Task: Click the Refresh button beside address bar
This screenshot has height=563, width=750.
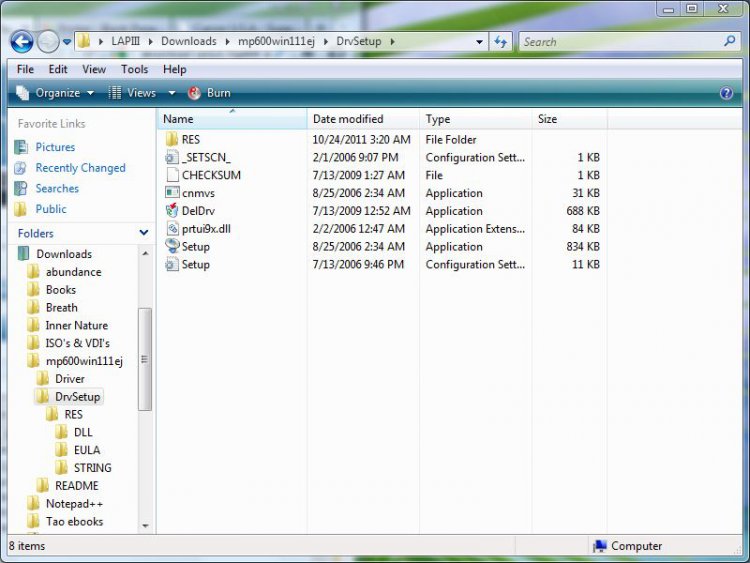Action: (500, 42)
